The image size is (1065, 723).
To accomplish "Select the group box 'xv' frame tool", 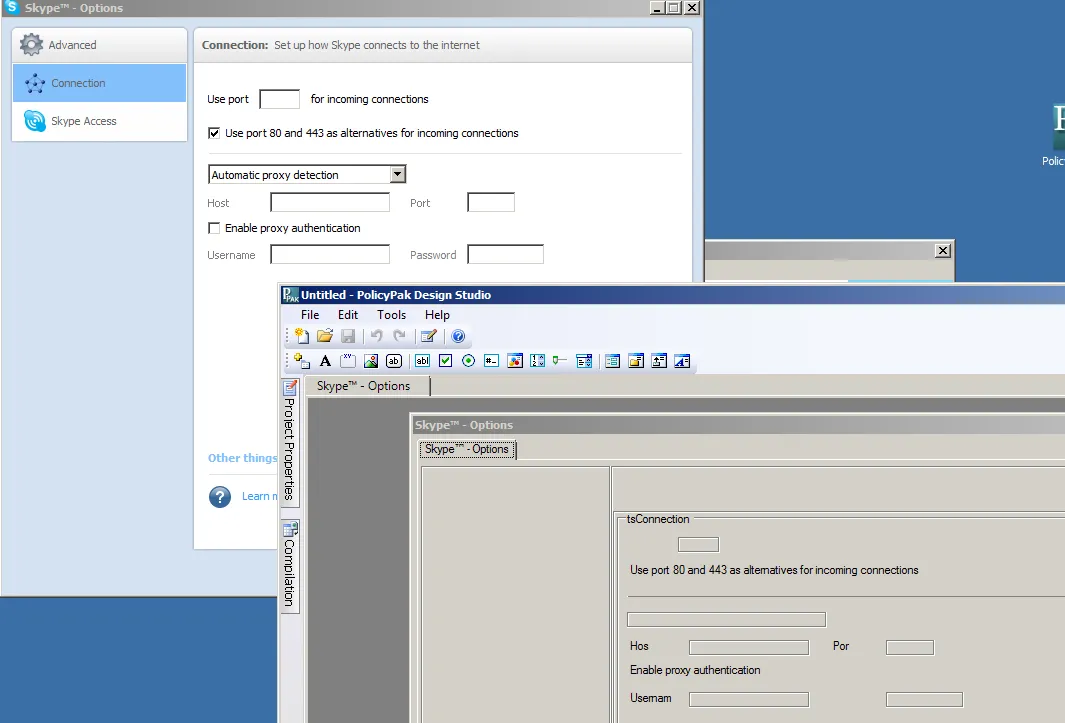I will tap(348, 361).
